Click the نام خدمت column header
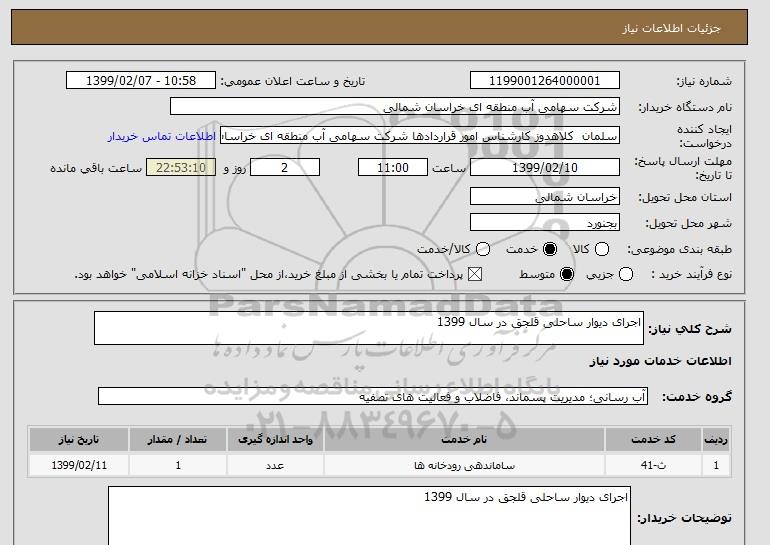The width and height of the screenshot is (770, 545). pos(464,439)
